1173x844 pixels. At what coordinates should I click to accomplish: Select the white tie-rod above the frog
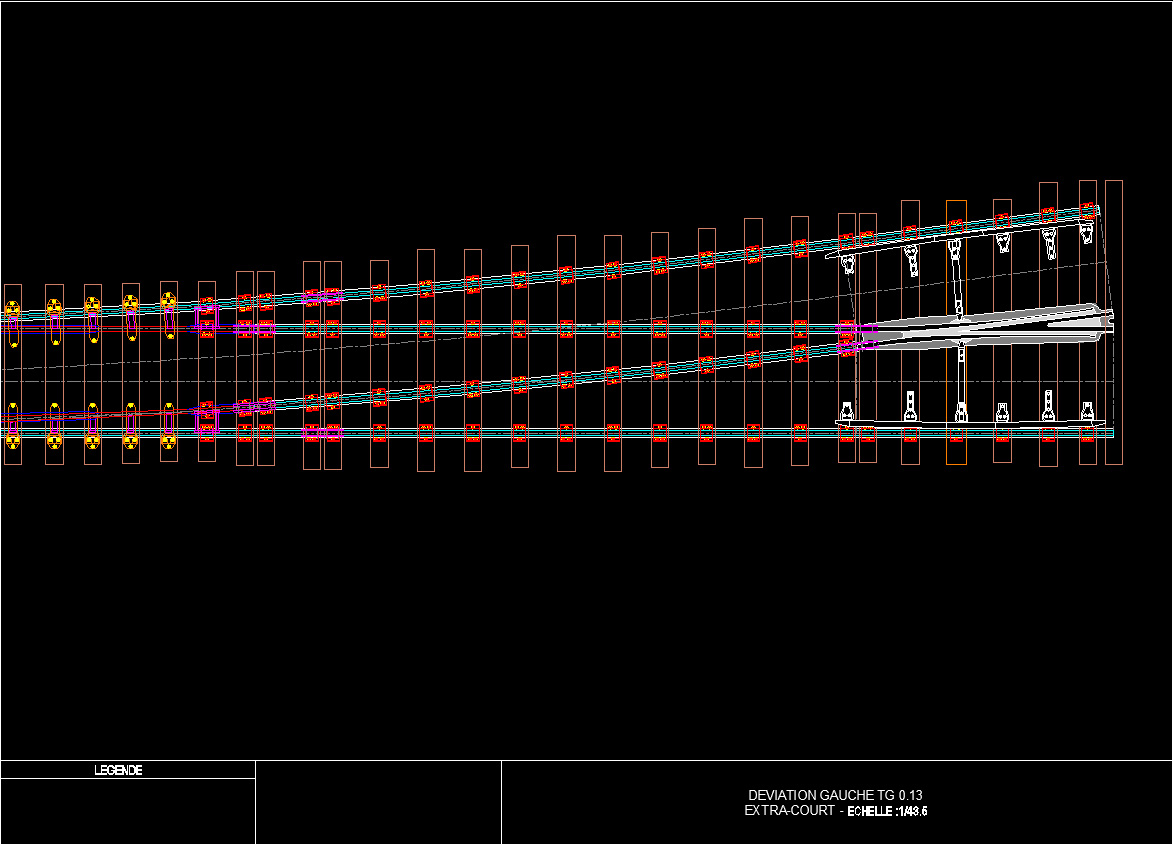957,279
